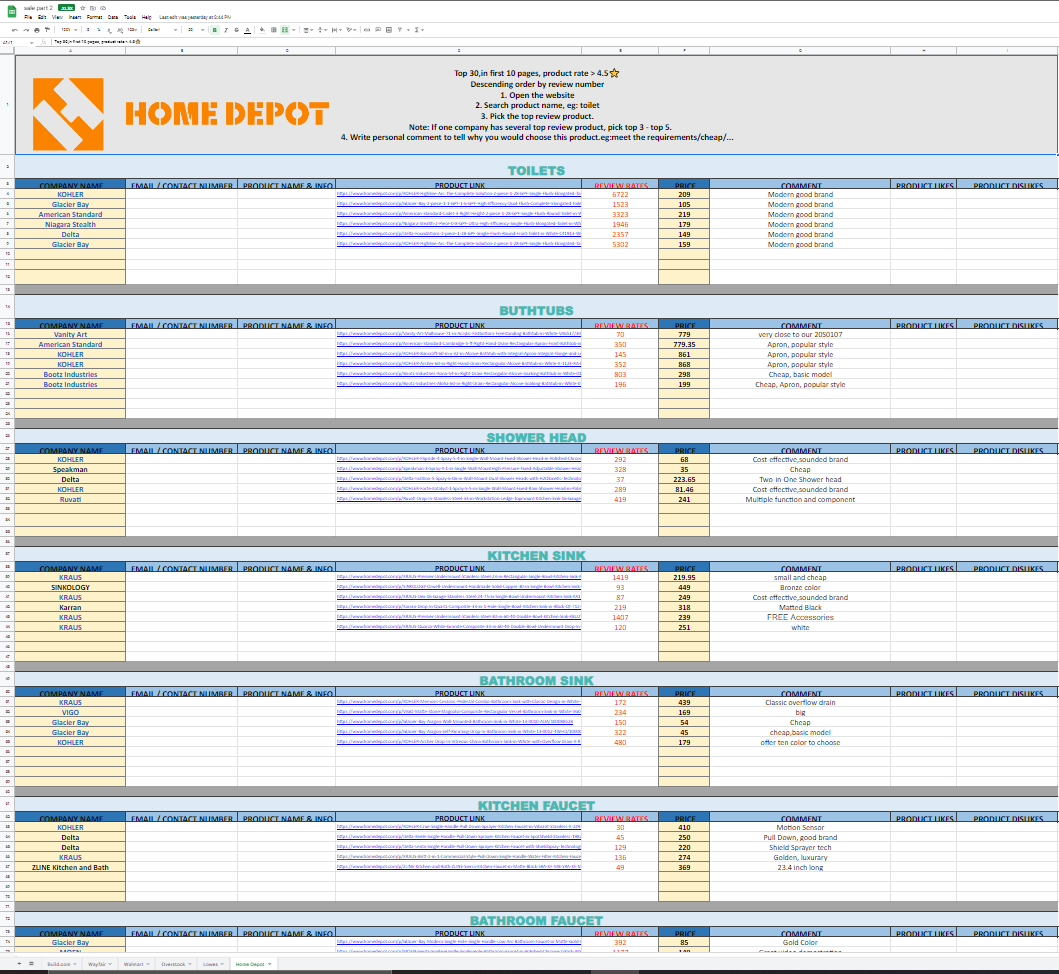The height and width of the screenshot is (974, 1059).
Task: Select the ZLINE Kitchen and Bath cell
Action: pyautogui.click(x=70, y=867)
